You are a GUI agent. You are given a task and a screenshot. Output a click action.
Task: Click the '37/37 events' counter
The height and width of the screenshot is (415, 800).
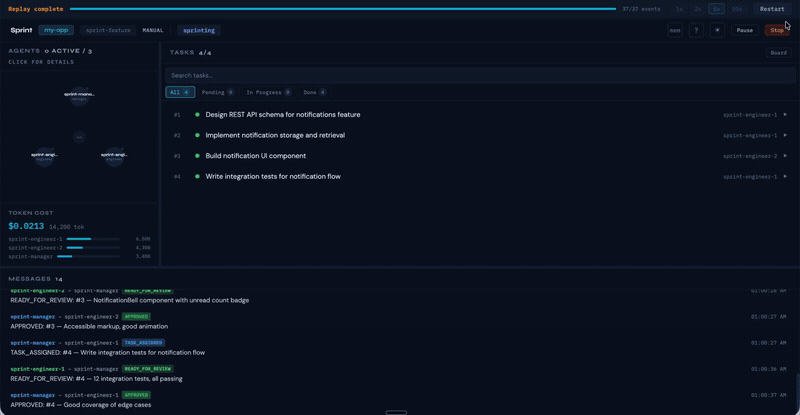tap(641, 9)
